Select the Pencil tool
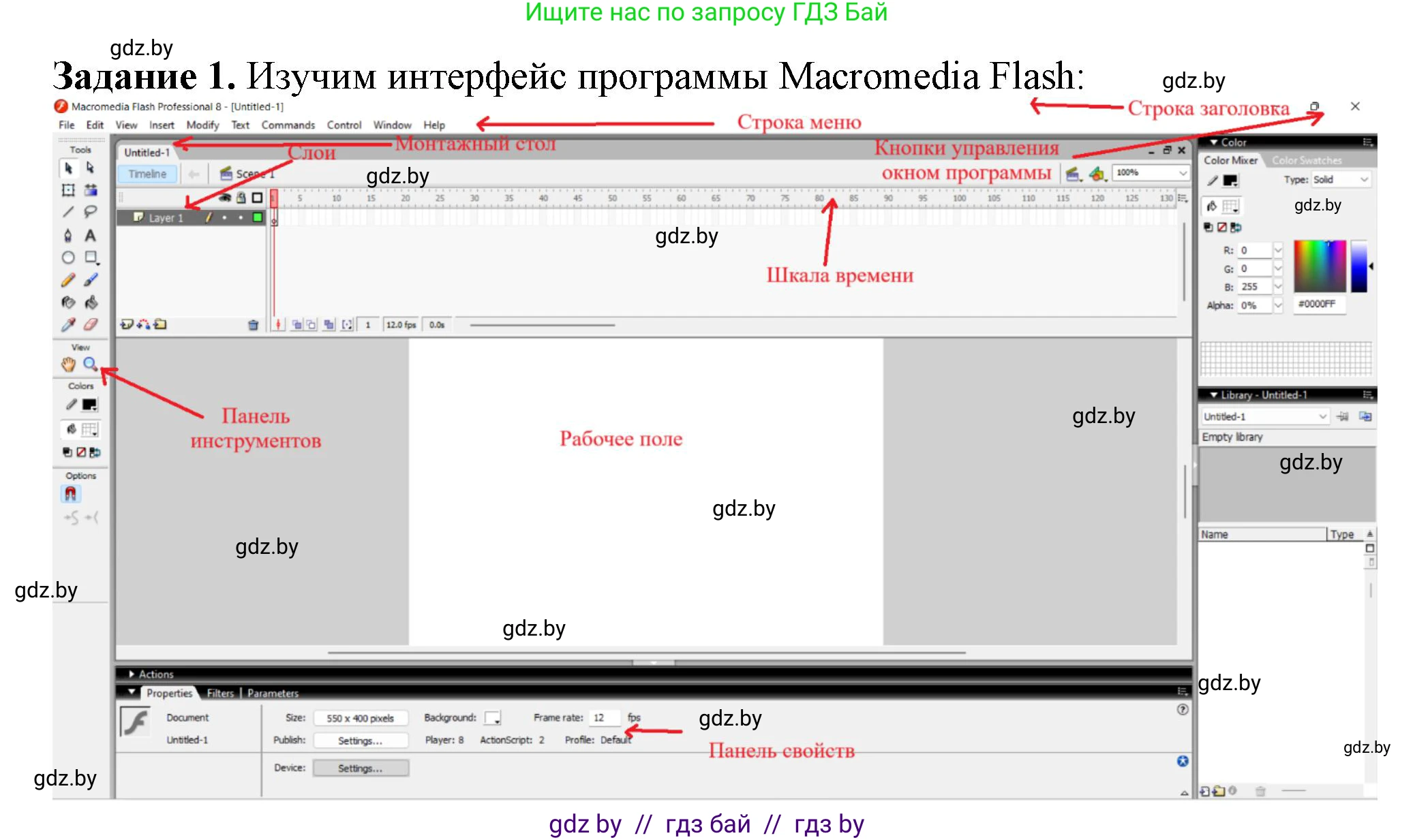 [x=68, y=279]
